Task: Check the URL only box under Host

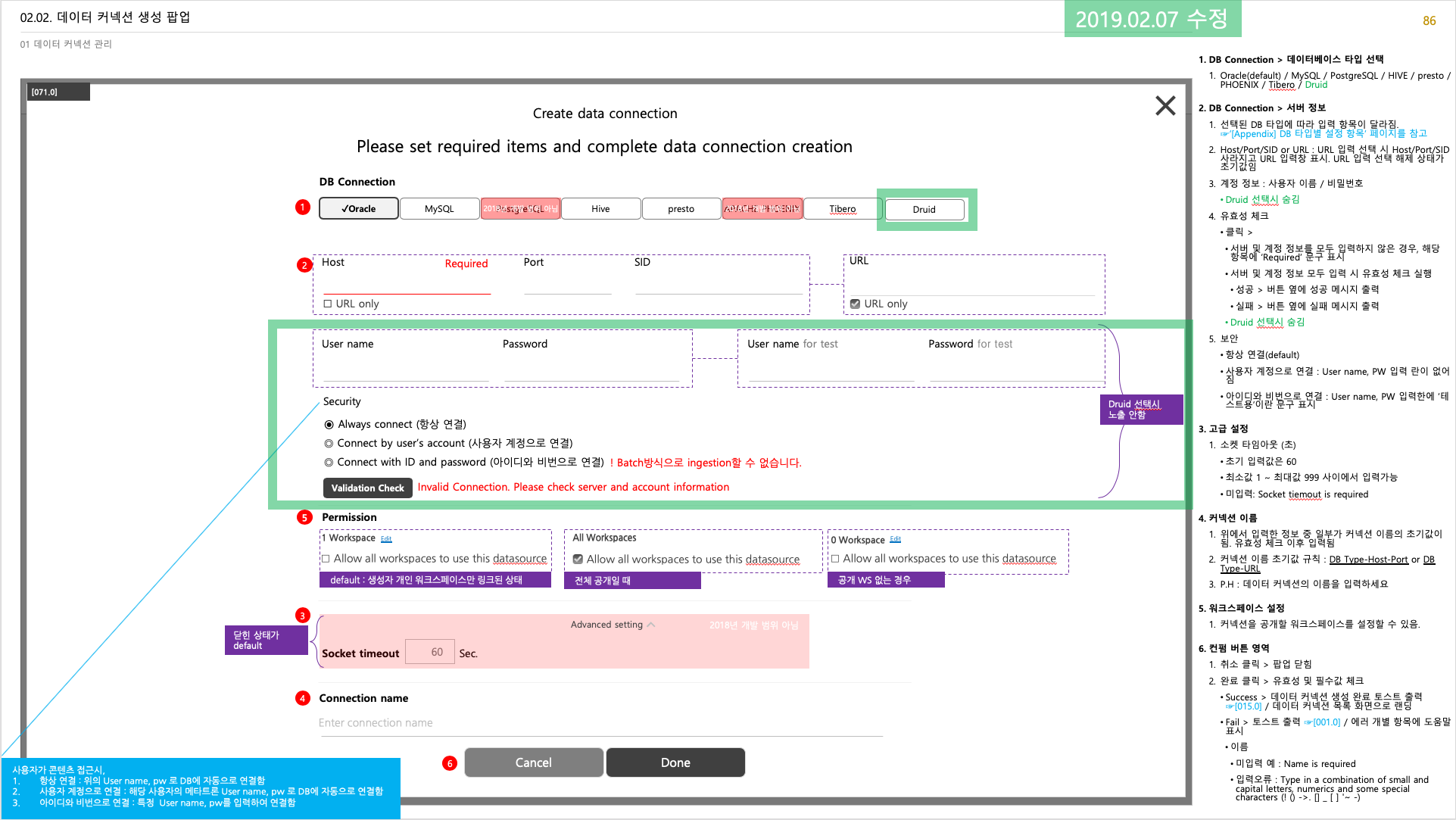Action: [328, 304]
